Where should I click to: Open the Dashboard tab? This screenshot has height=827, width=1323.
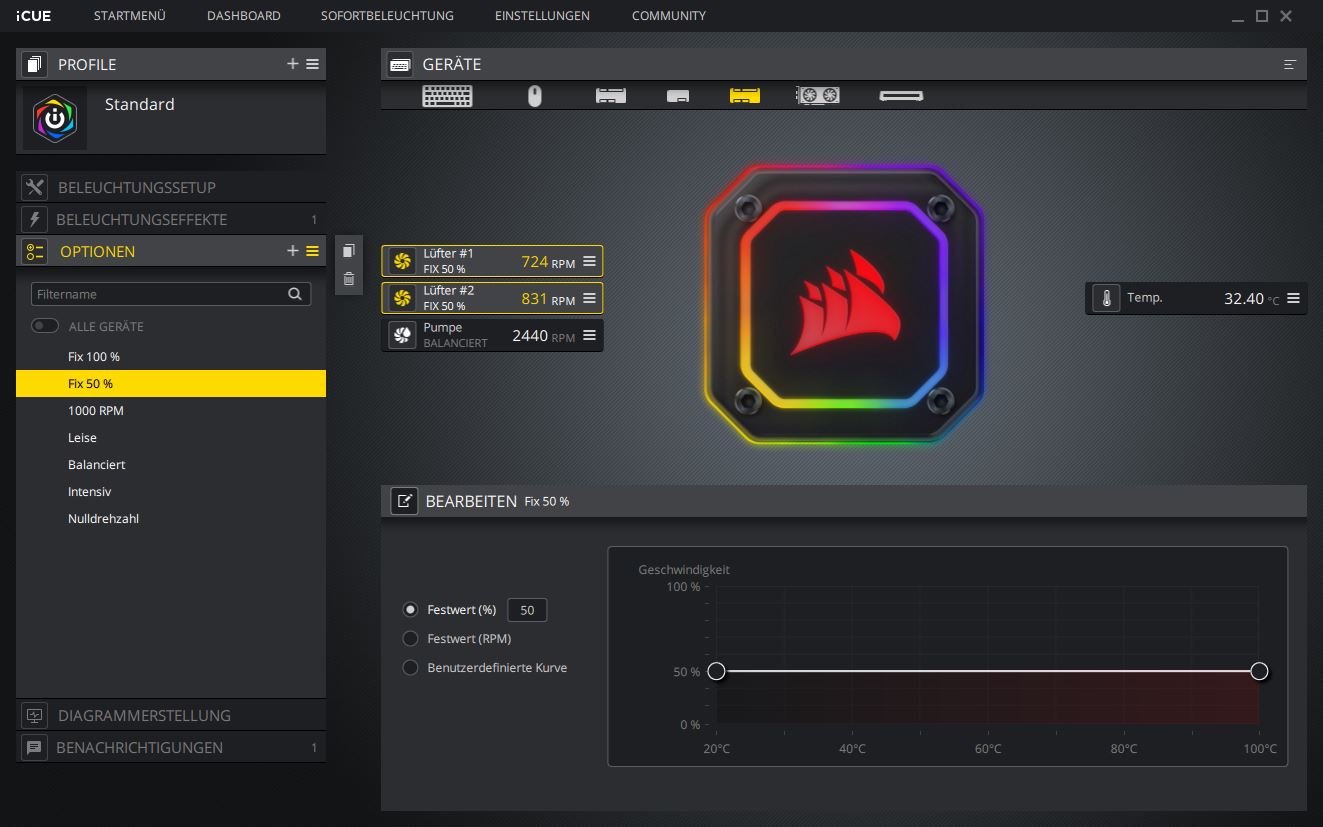[x=243, y=16]
